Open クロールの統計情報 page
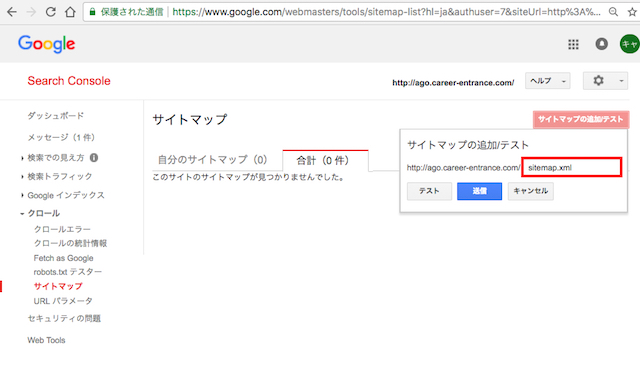Screen dimensions: 640x380 [70, 244]
